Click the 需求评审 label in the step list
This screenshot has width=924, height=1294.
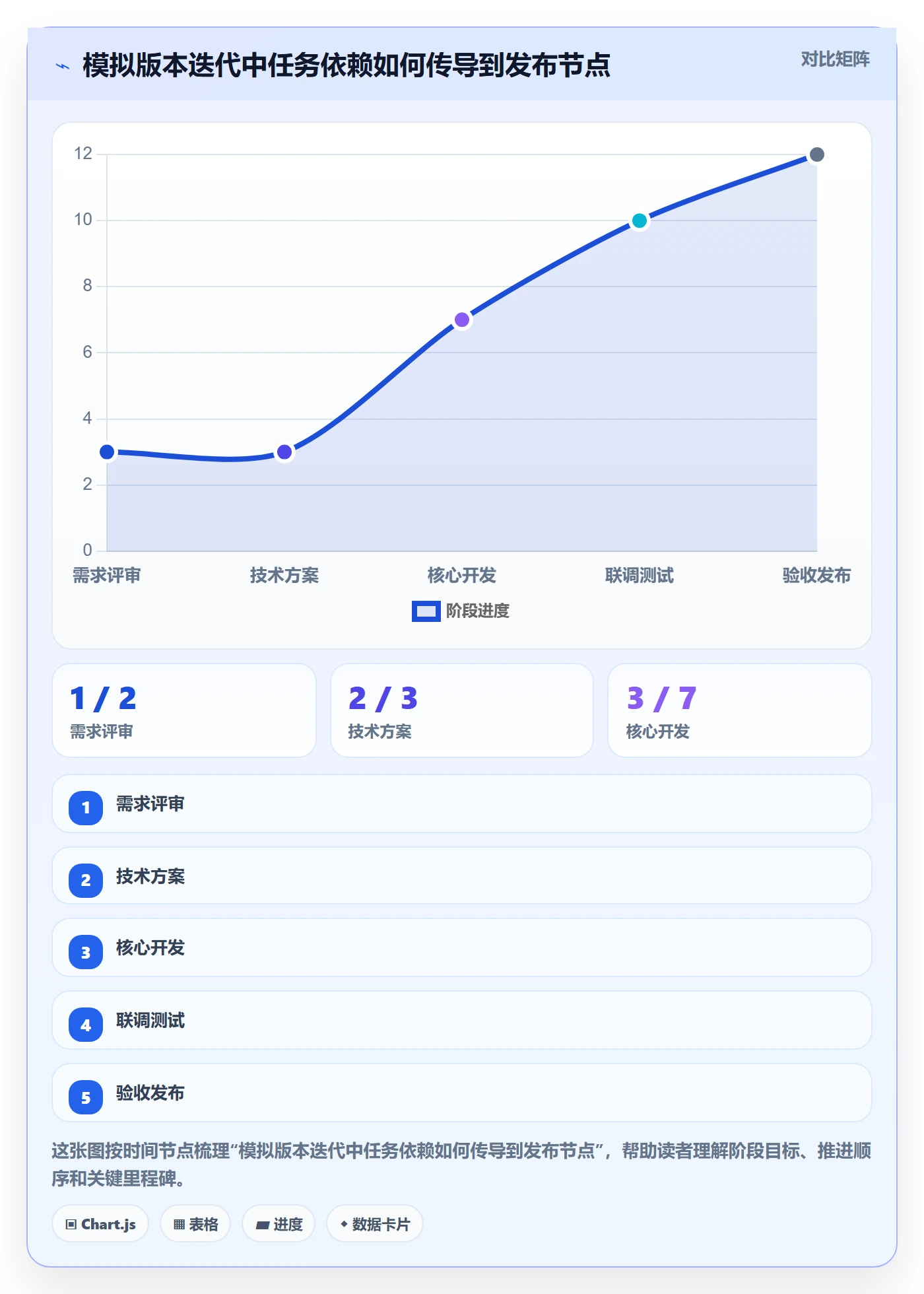coord(150,804)
